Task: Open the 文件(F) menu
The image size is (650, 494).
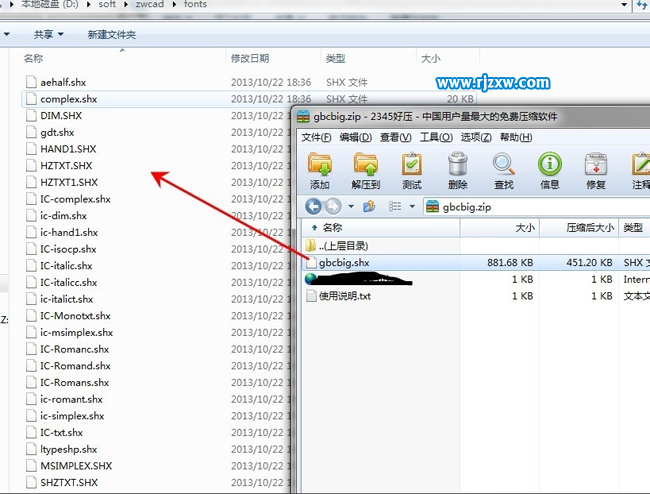Action: [x=316, y=137]
